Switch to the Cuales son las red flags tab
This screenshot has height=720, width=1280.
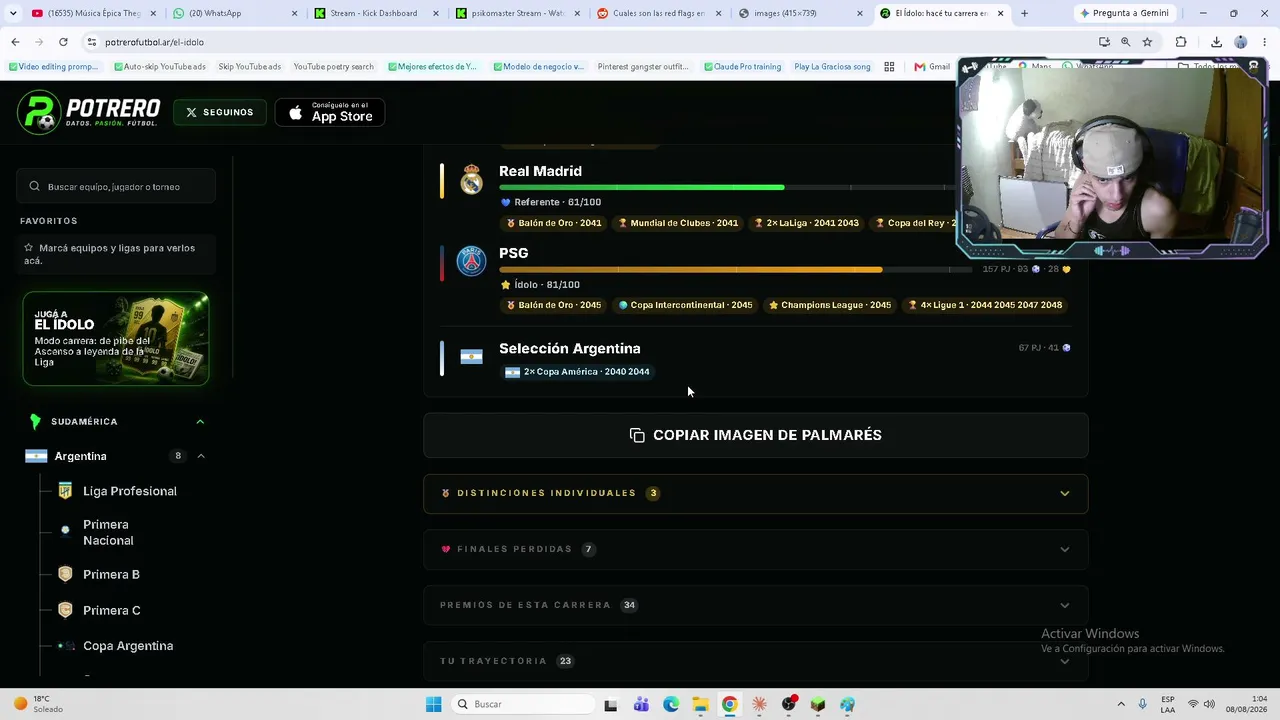(657, 13)
